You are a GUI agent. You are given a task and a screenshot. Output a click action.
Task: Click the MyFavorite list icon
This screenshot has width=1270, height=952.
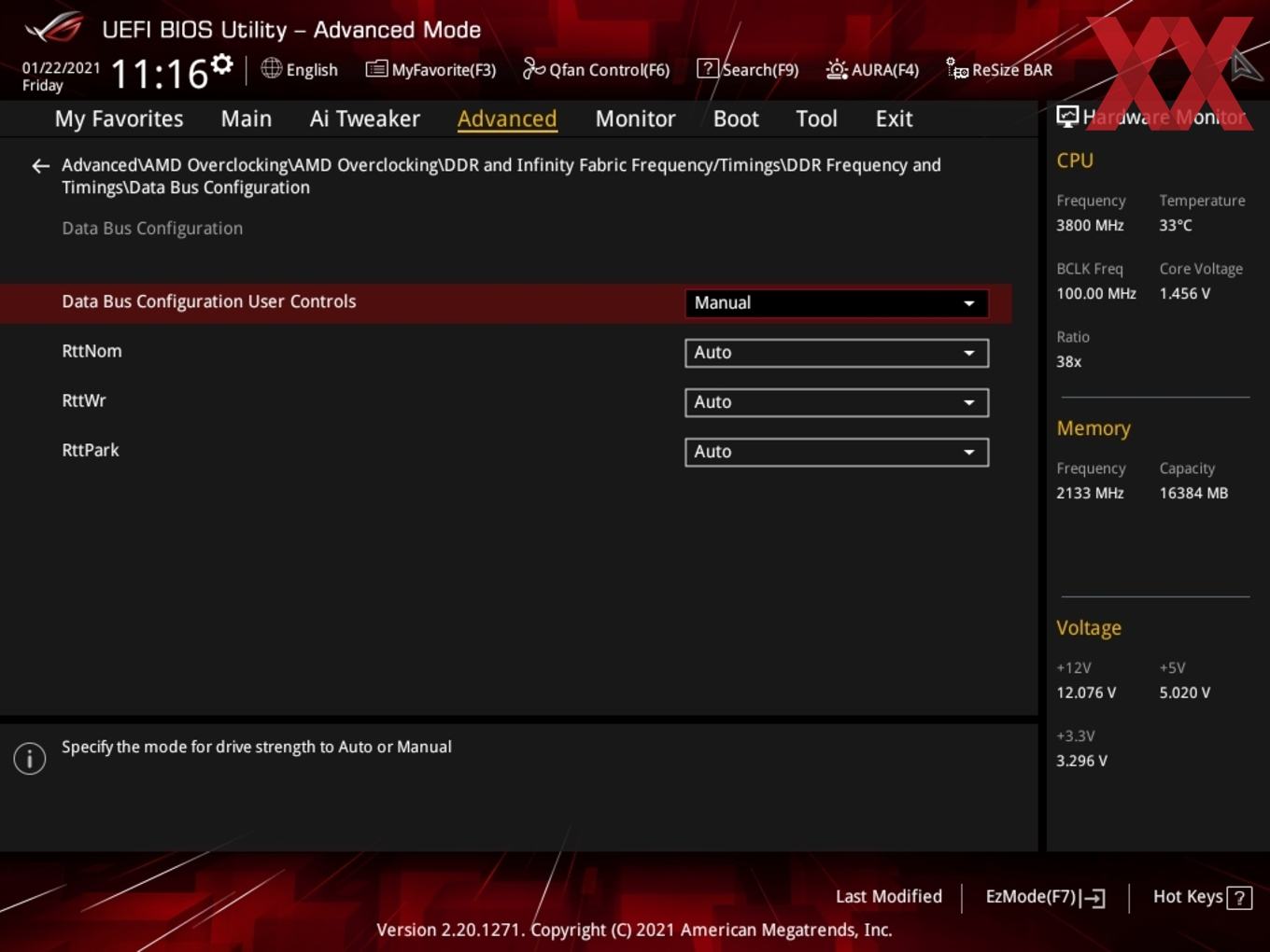coord(376,69)
